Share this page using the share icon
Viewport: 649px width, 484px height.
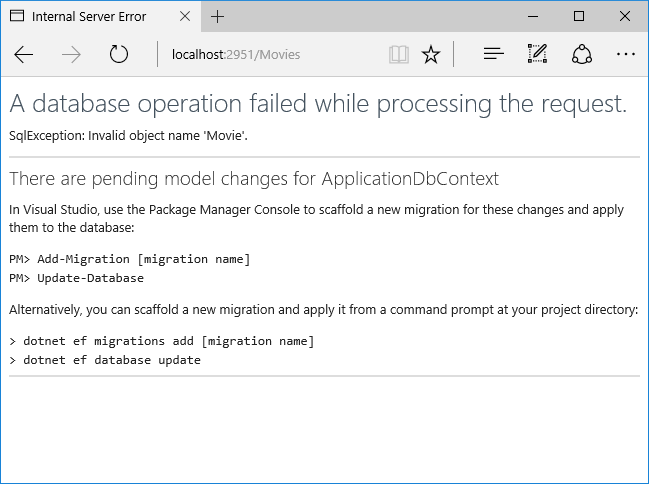pyautogui.click(x=582, y=55)
